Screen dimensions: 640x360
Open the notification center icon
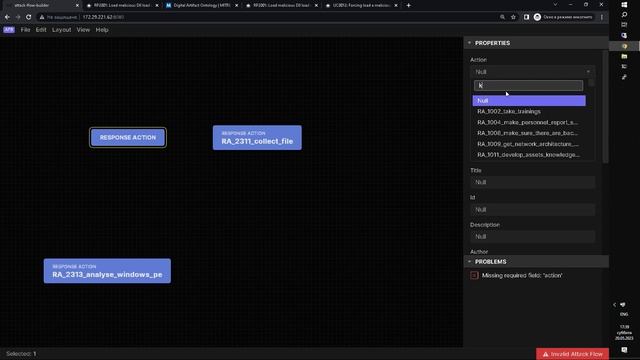pos(624,350)
